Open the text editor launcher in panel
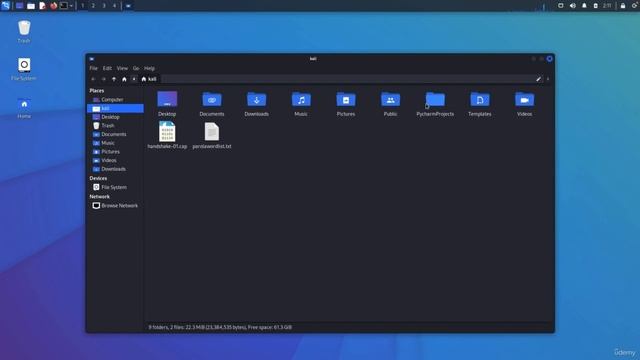Viewport: 640px width, 360px height. [x=42, y=6]
